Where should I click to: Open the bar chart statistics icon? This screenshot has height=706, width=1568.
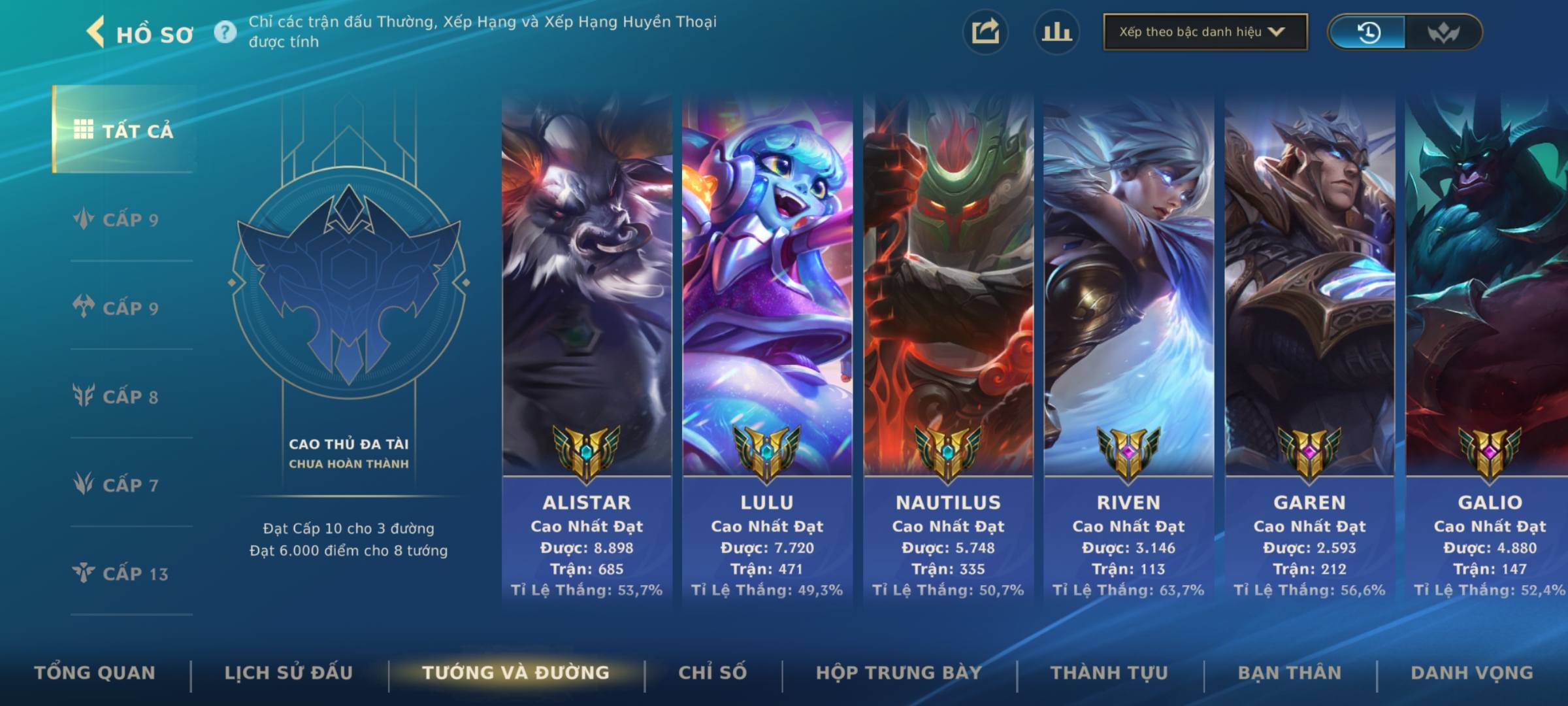tap(1056, 32)
